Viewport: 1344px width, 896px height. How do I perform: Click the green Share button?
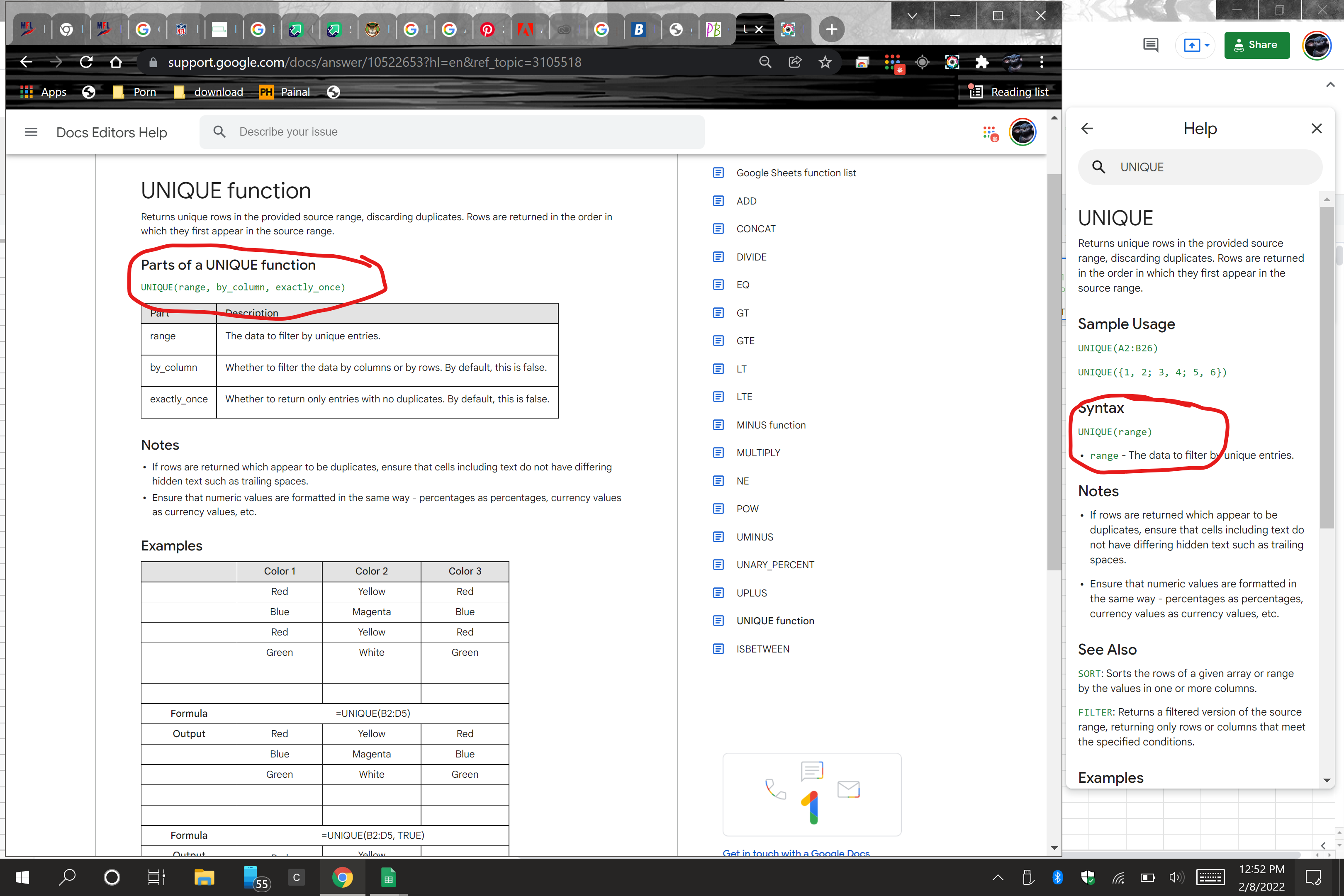(1256, 45)
